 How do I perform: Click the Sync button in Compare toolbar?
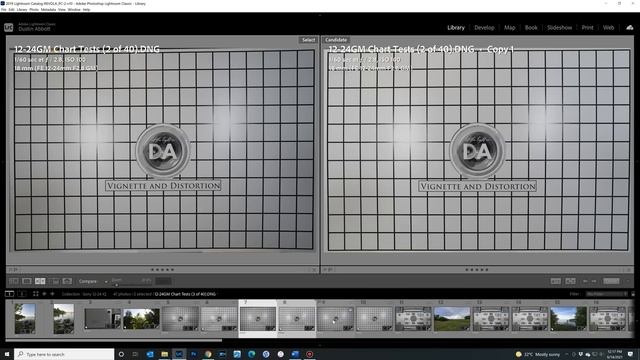163,281
